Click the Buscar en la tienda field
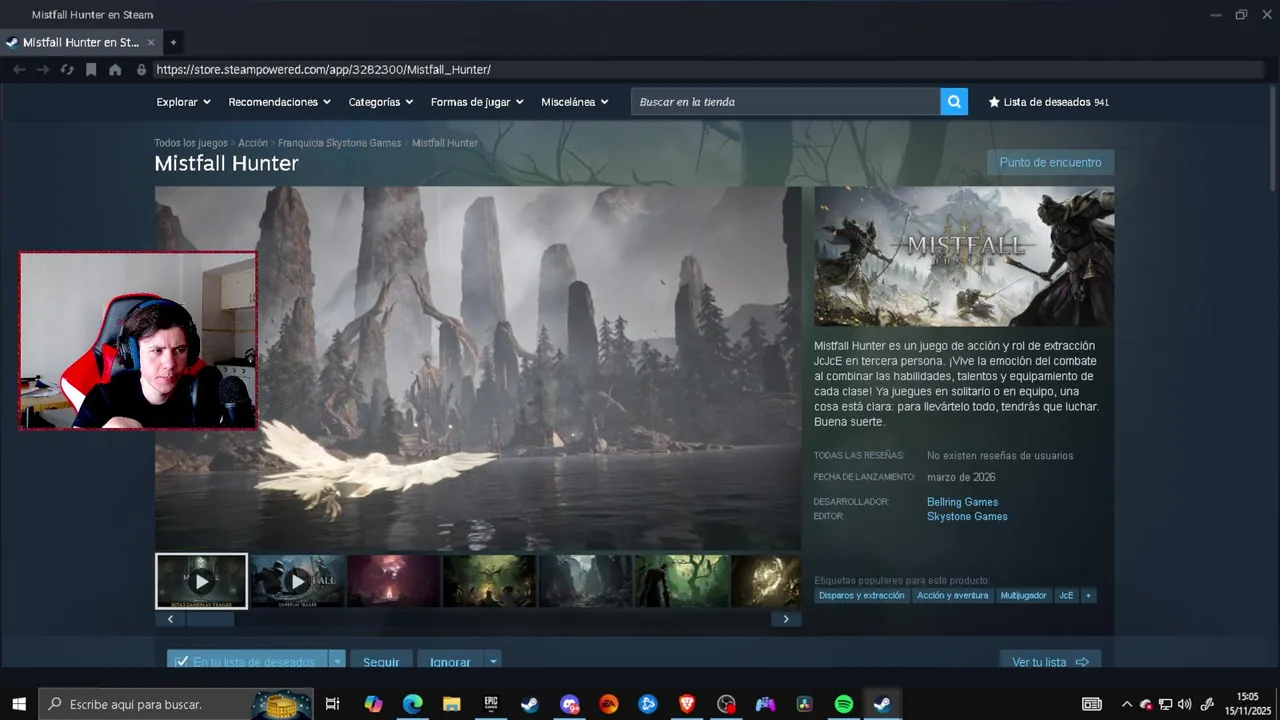 785,102
